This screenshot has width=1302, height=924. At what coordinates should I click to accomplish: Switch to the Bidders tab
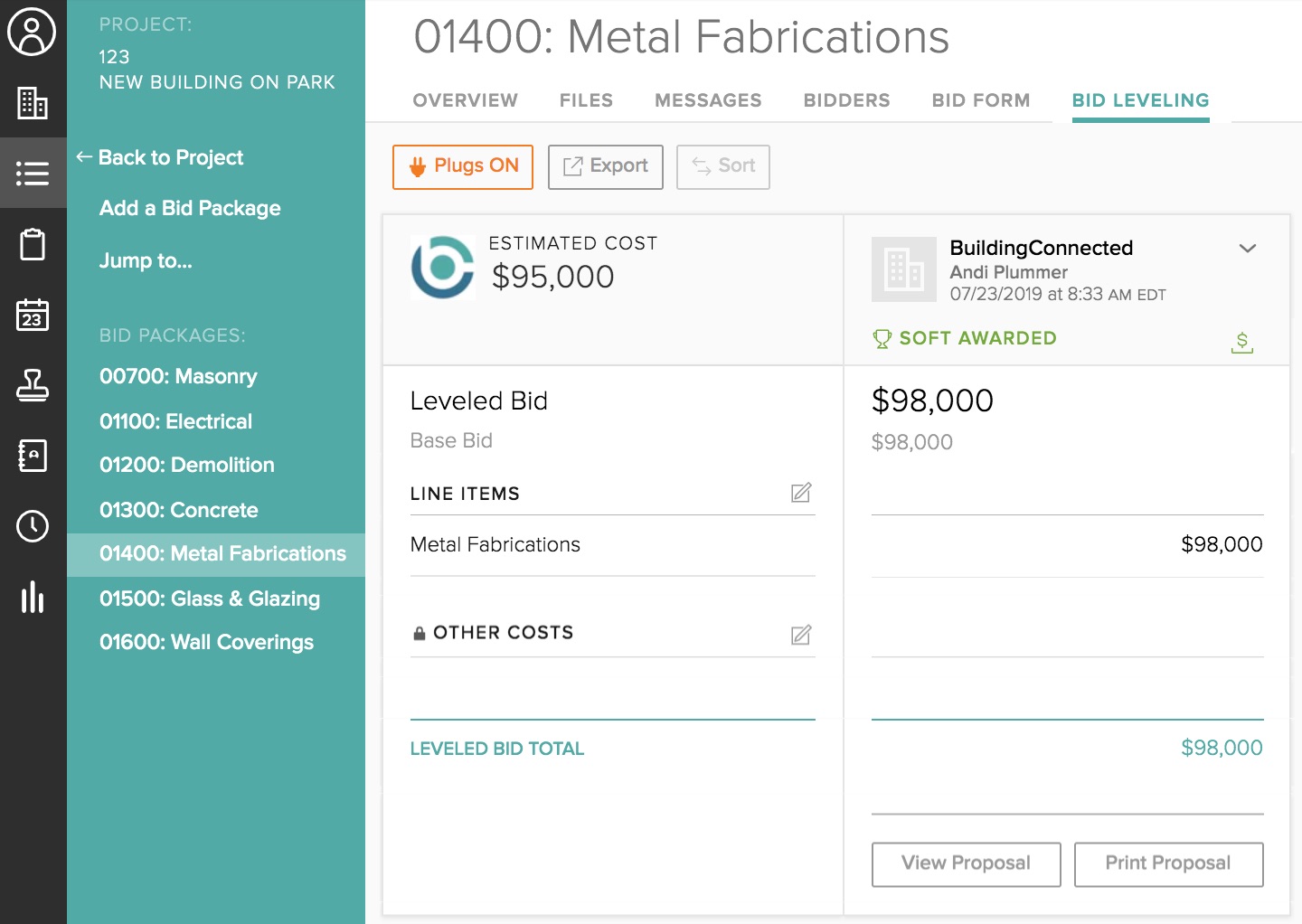(846, 100)
